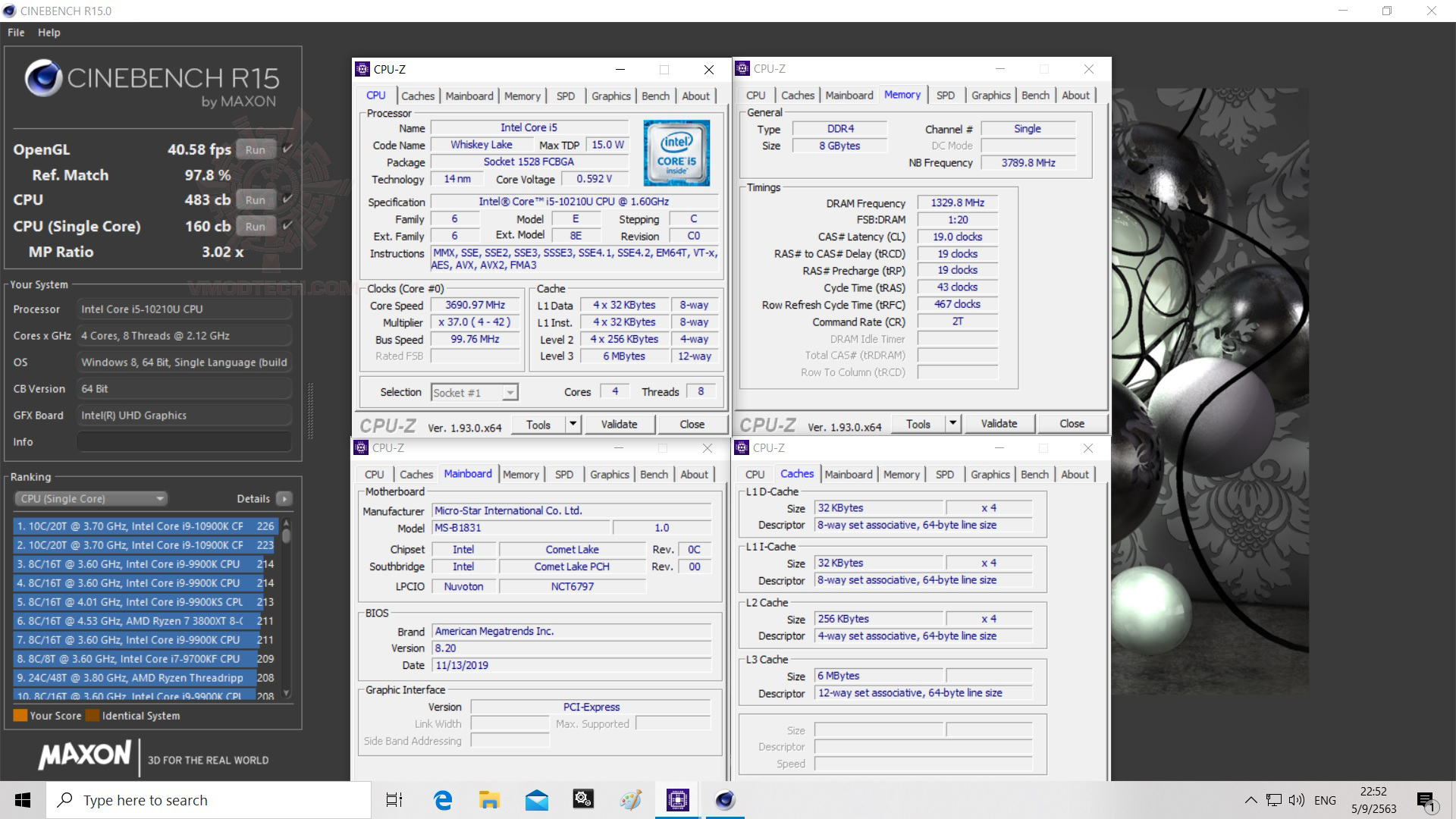Viewport: 1456px width, 819px height.
Task: Click the Validate button in CPU-Z
Action: [619, 424]
